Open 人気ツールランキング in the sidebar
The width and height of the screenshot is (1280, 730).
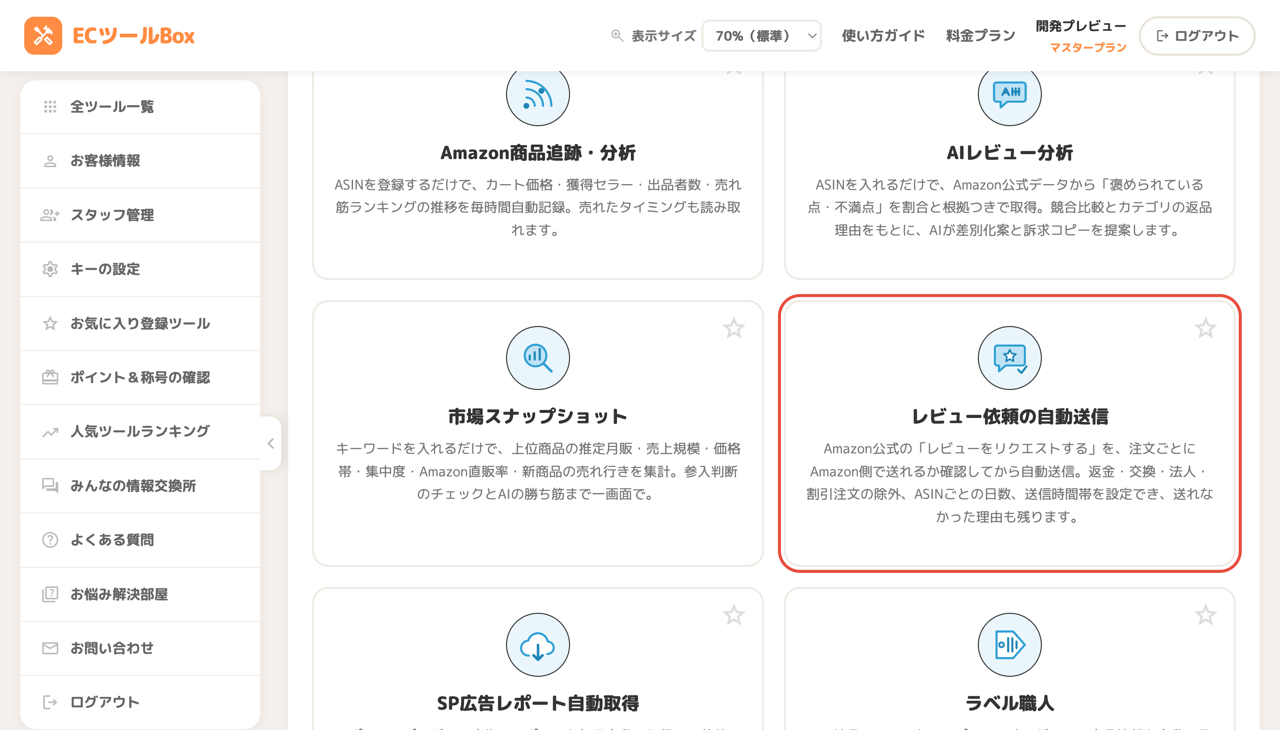pos(140,432)
